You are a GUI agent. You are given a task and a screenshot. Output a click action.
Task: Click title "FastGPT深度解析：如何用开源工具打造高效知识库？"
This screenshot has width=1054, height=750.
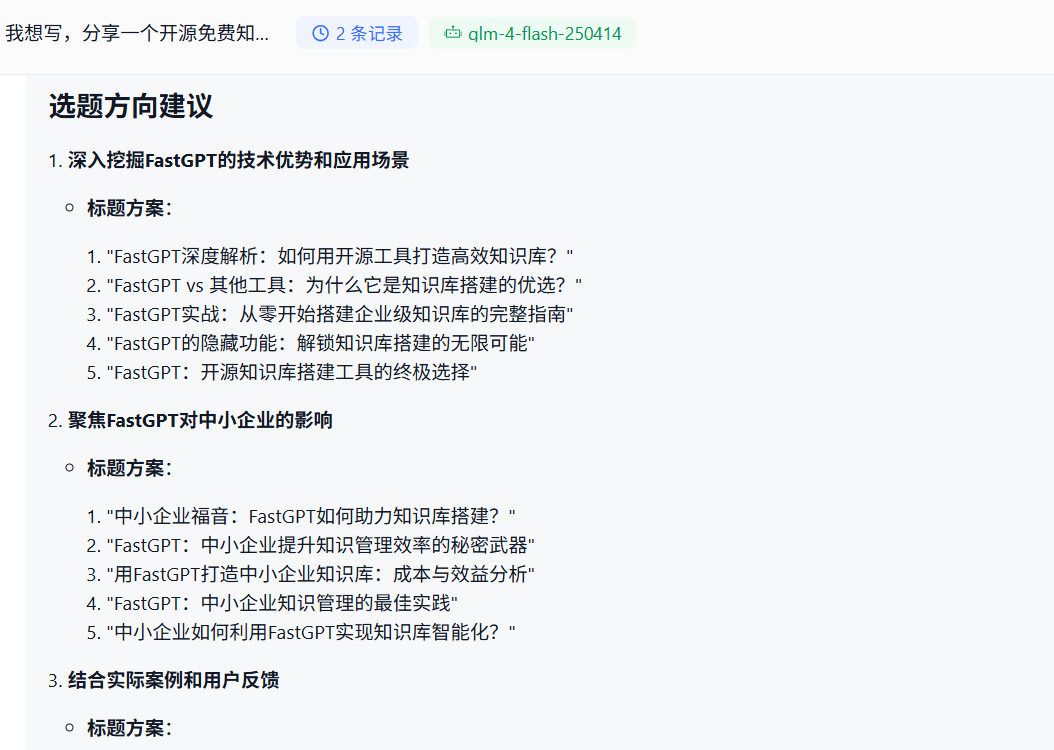click(x=339, y=256)
